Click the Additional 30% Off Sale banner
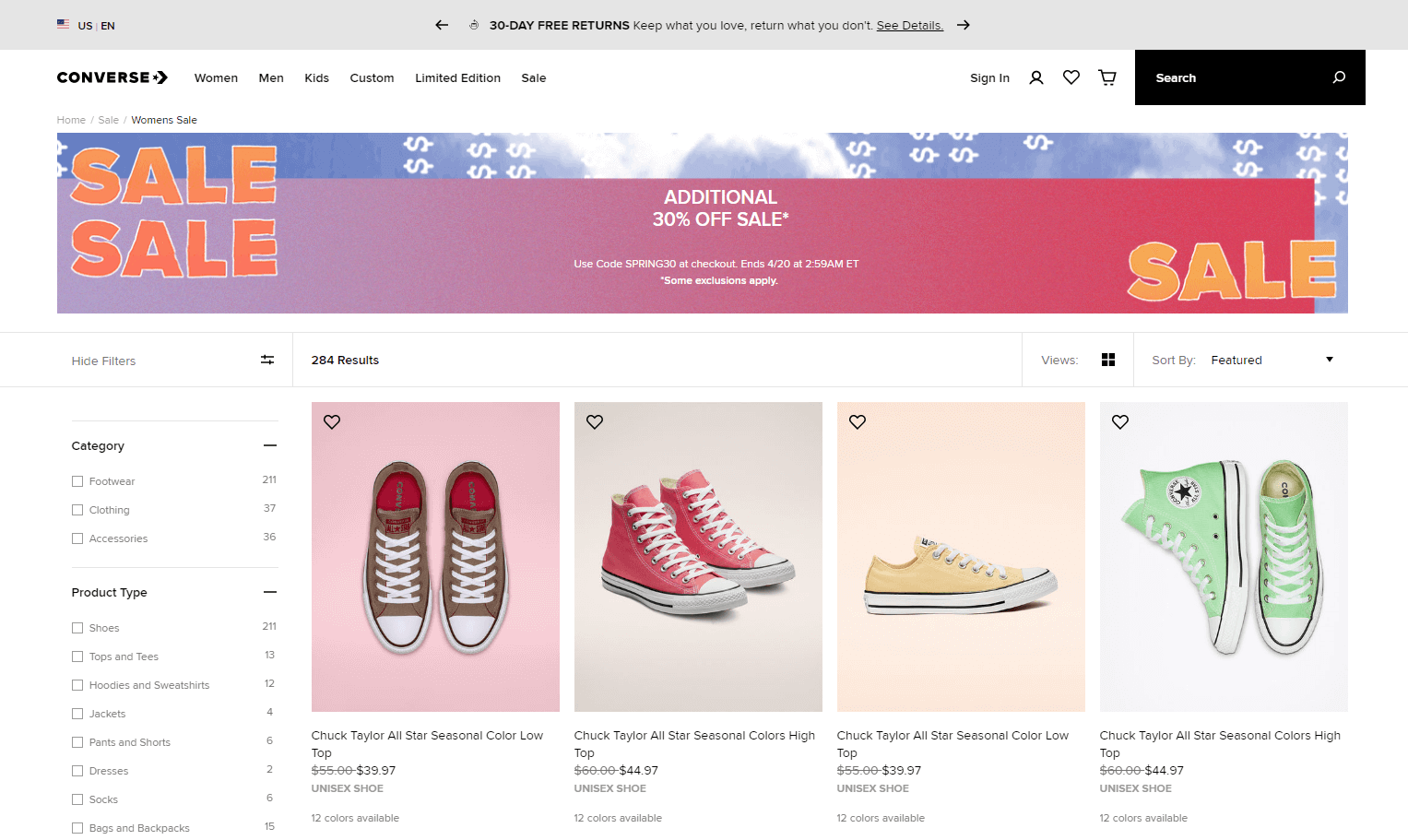The width and height of the screenshot is (1408, 840). pyautogui.click(x=703, y=223)
